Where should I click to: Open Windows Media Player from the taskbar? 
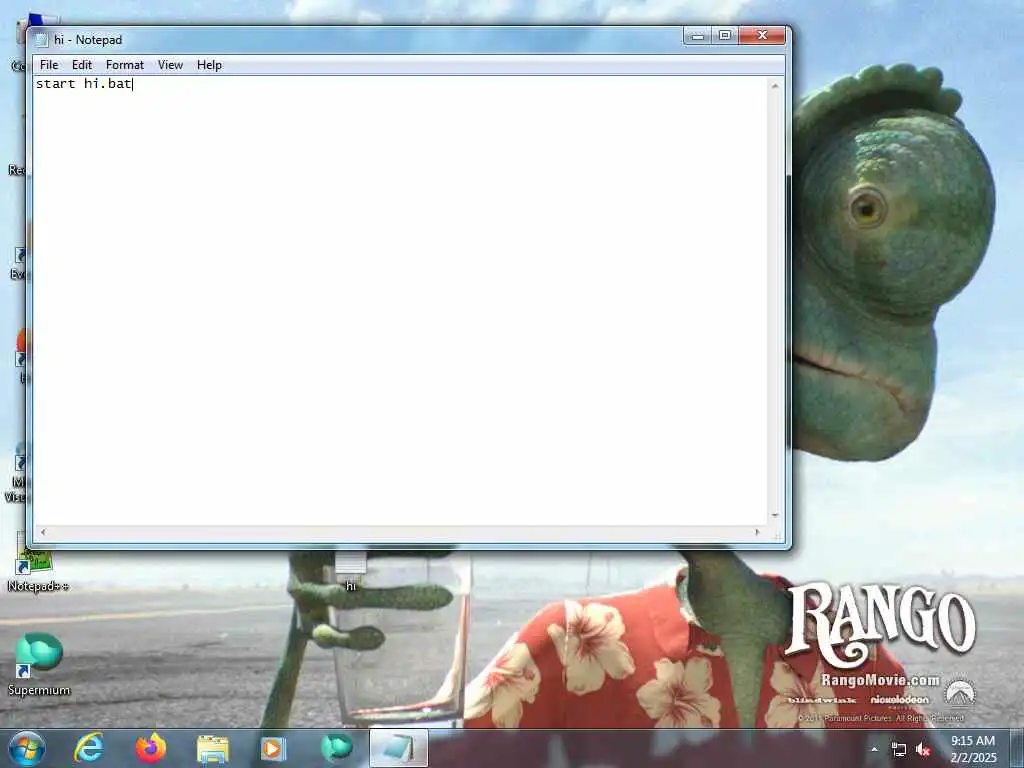pyautogui.click(x=273, y=748)
